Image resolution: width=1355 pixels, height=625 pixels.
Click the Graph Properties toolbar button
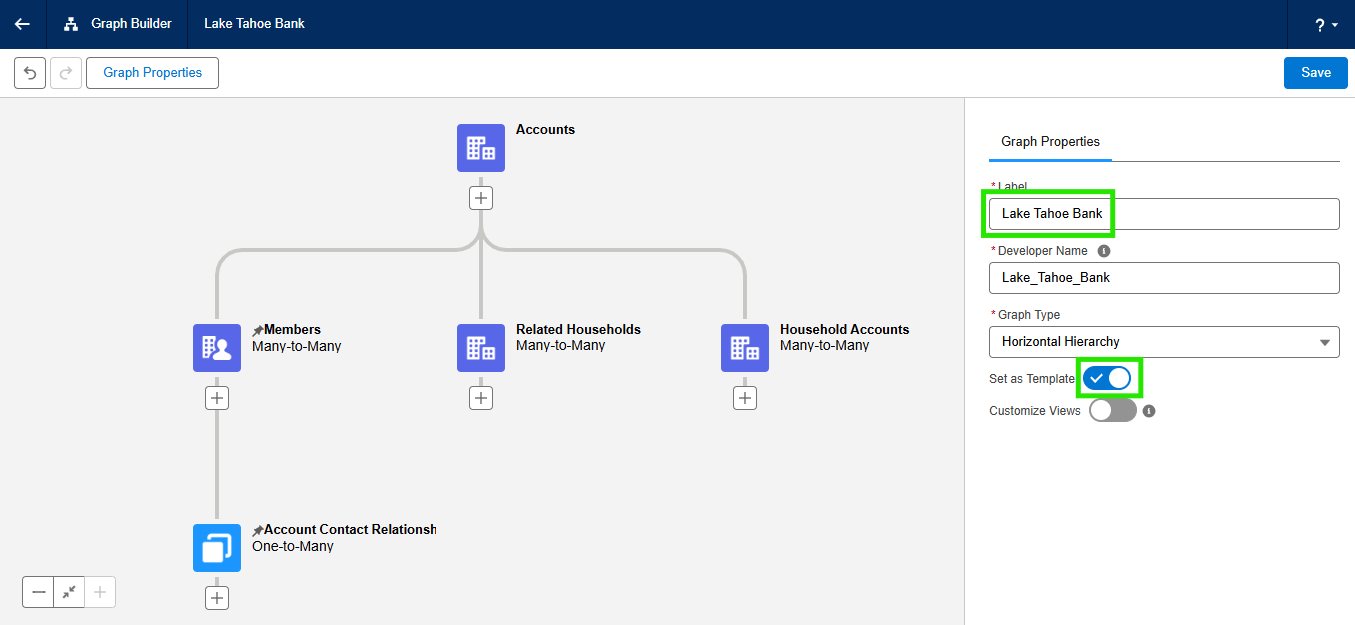[x=152, y=73]
